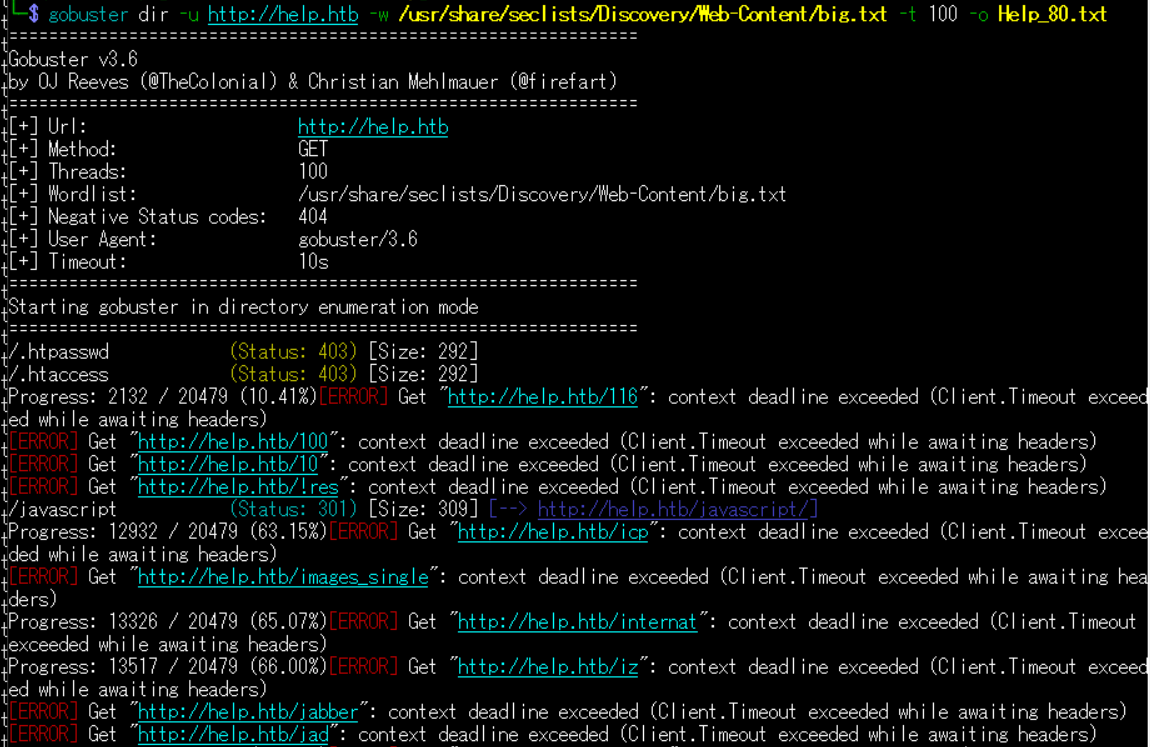The width and height of the screenshot is (1150, 747).
Task: Click the Help_80.txt output filename
Action: (x=1052, y=14)
